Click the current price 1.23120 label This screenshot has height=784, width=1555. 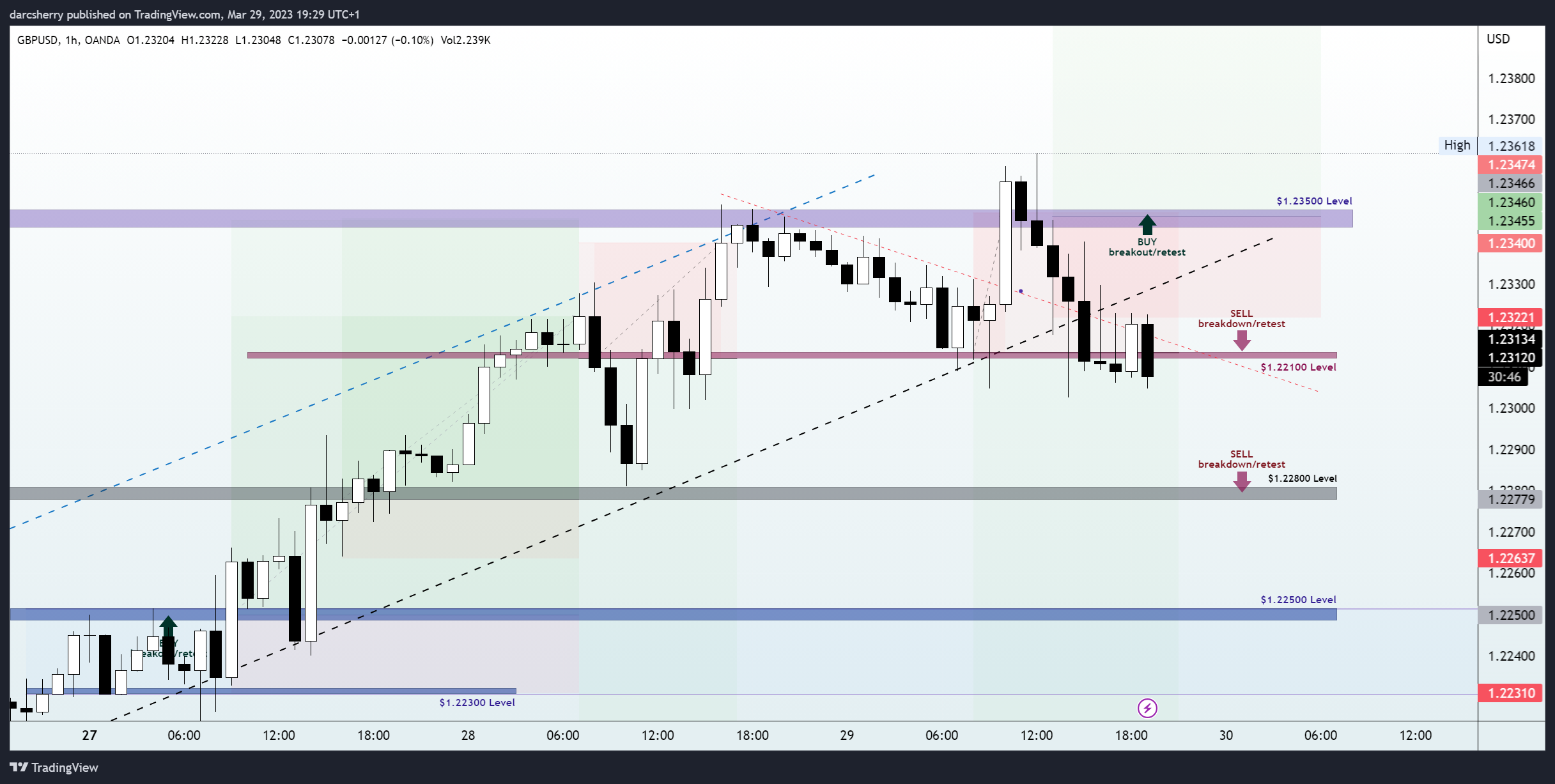coord(1511,357)
